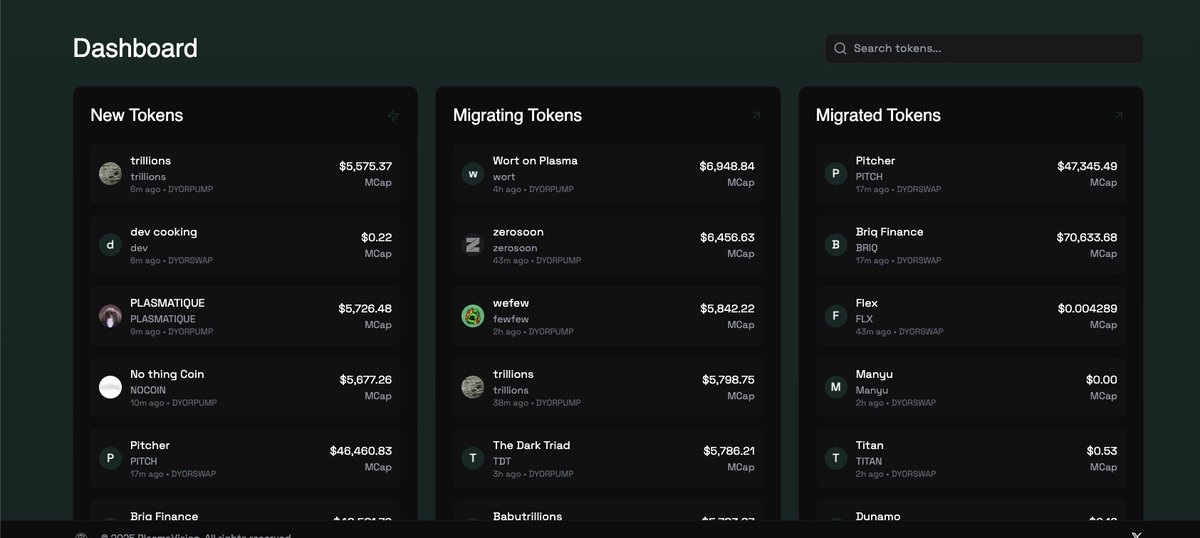The width and height of the screenshot is (1200, 538).
Task: Click the wefew green frog avatar
Action: [473, 316]
